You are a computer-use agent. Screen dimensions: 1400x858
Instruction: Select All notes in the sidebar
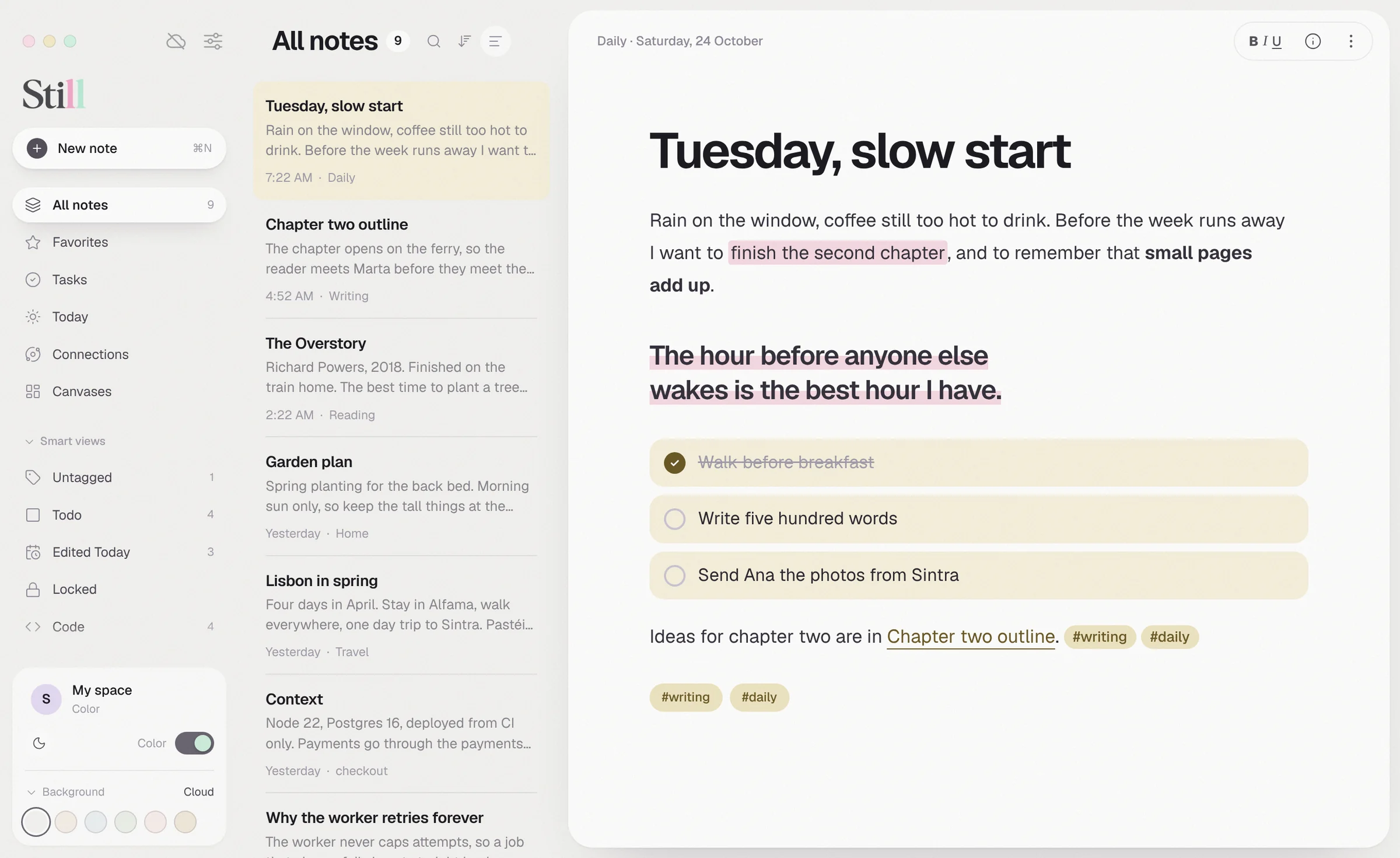click(119, 205)
